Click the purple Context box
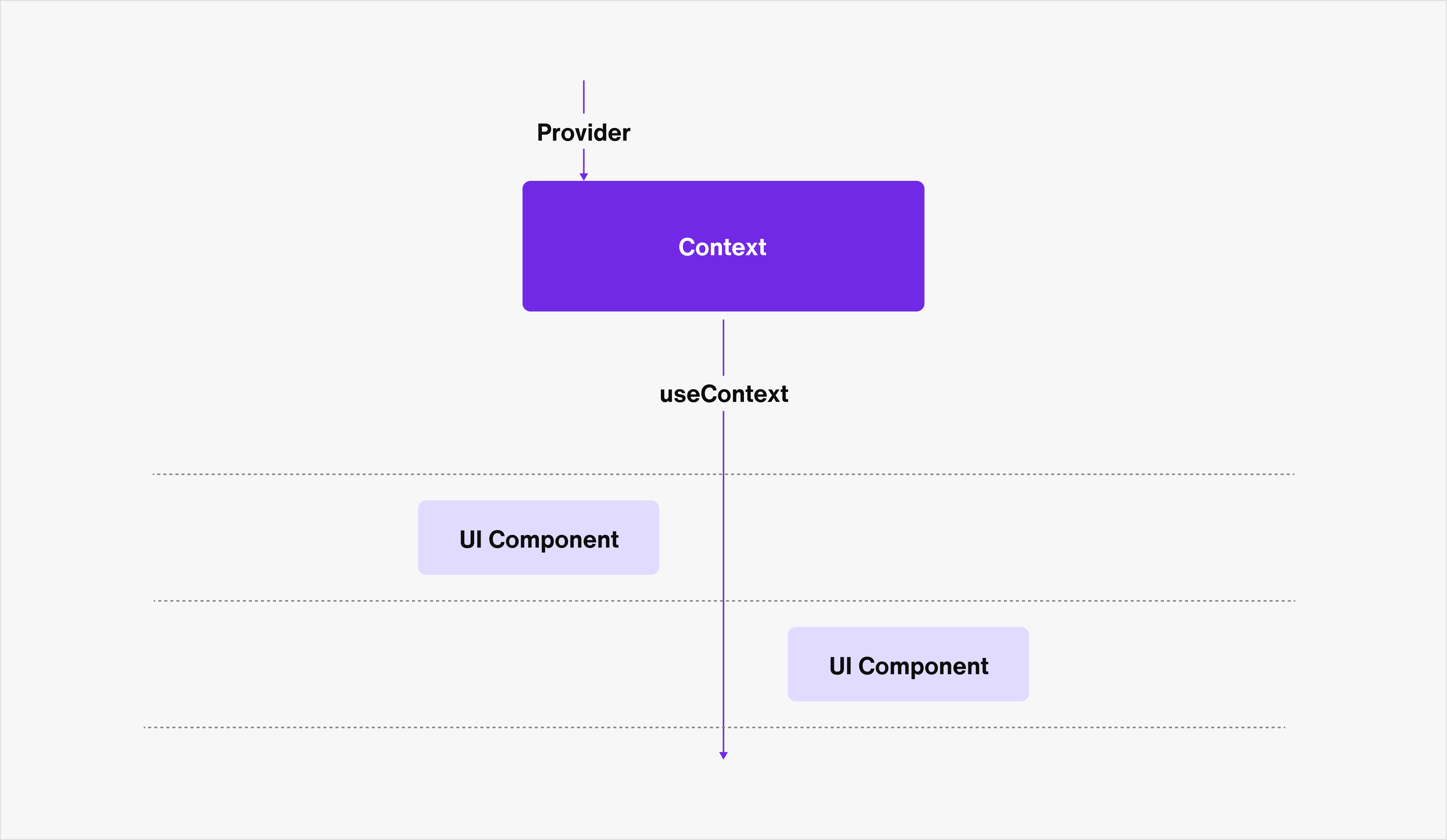The image size is (1447, 840). 723,246
